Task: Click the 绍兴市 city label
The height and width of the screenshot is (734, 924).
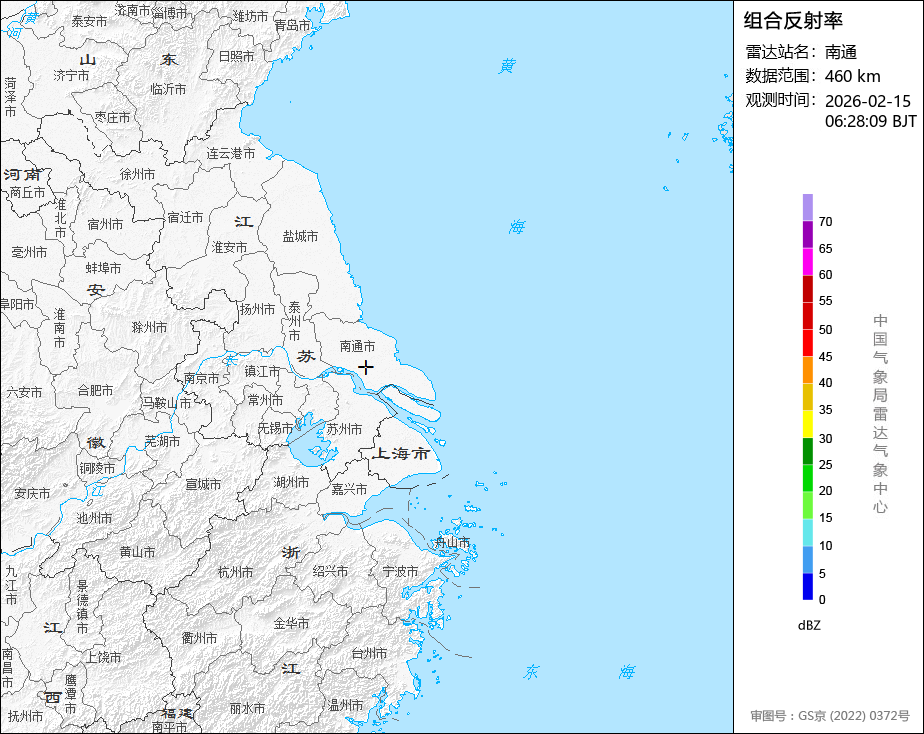Action: click(x=330, y=571)
